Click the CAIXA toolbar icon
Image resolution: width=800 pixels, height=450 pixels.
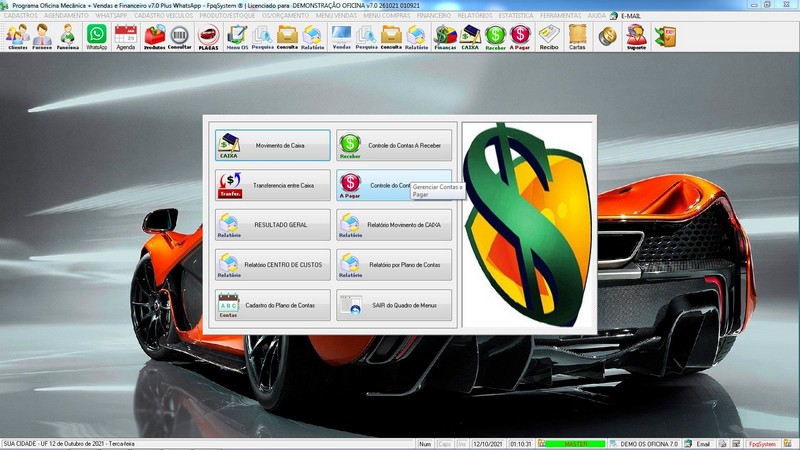470,37
